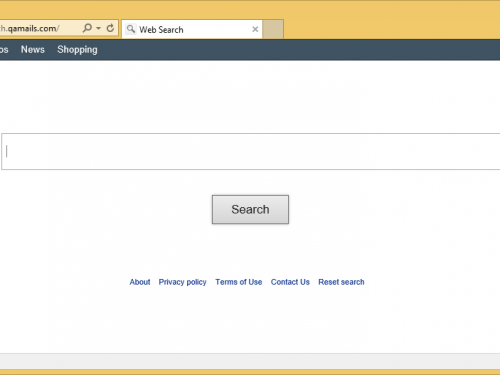The height and width of the screenshot is (375, 500).
Task: Refresh the page with the reload icon
Action: point(110,28)
